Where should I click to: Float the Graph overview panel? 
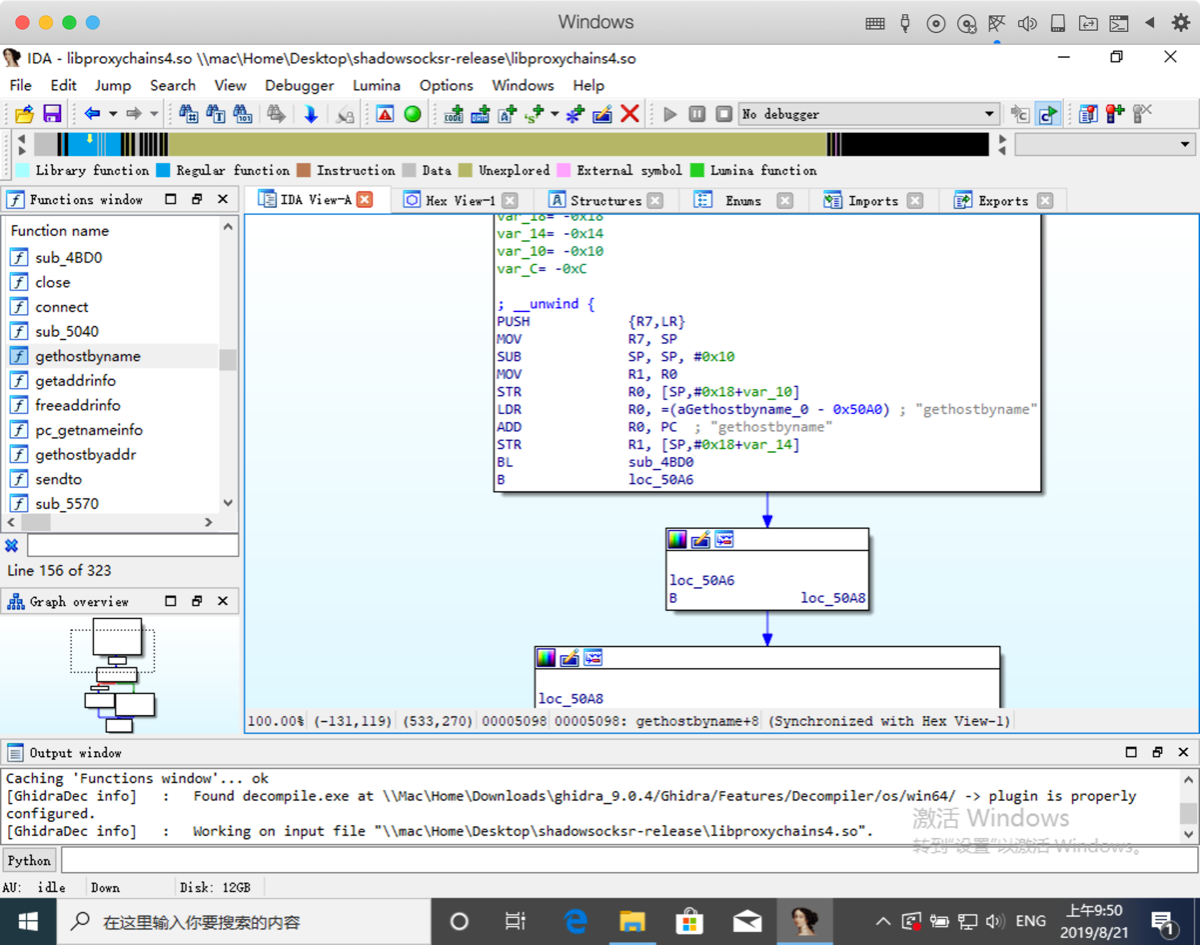[x=197, y=601]
